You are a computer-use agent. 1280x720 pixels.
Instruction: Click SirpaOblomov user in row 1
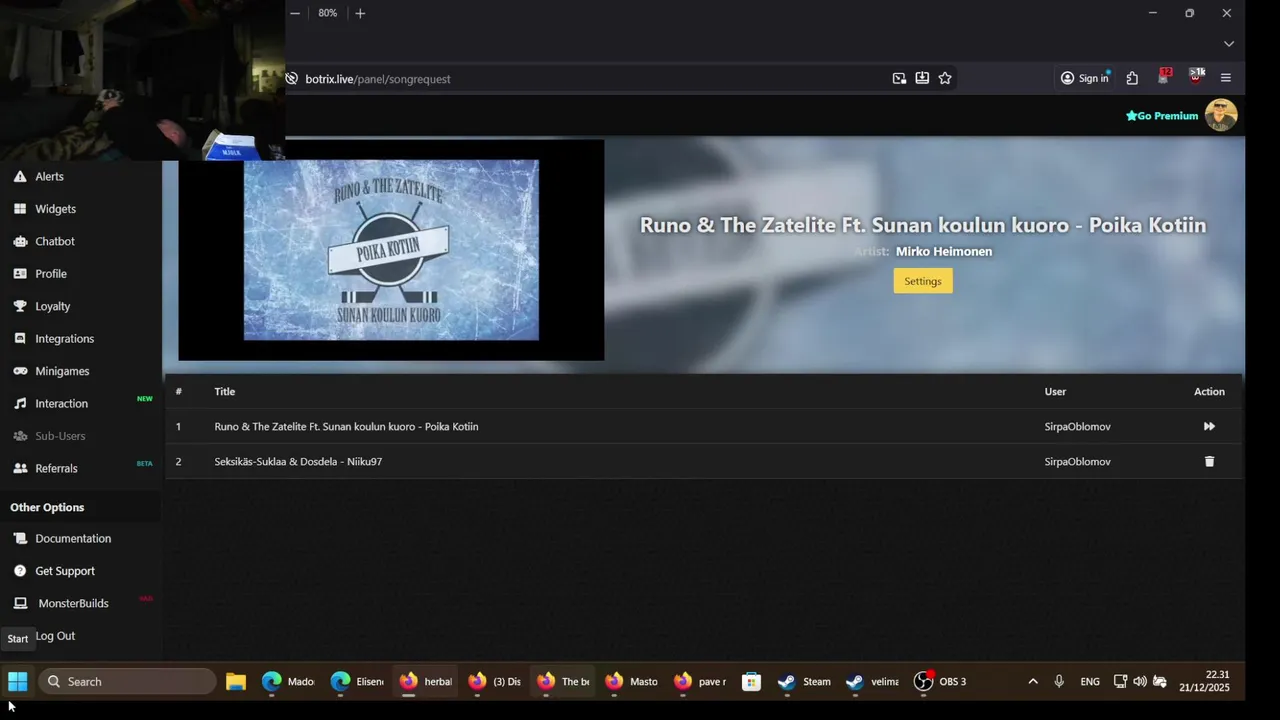coord(1078,427)
